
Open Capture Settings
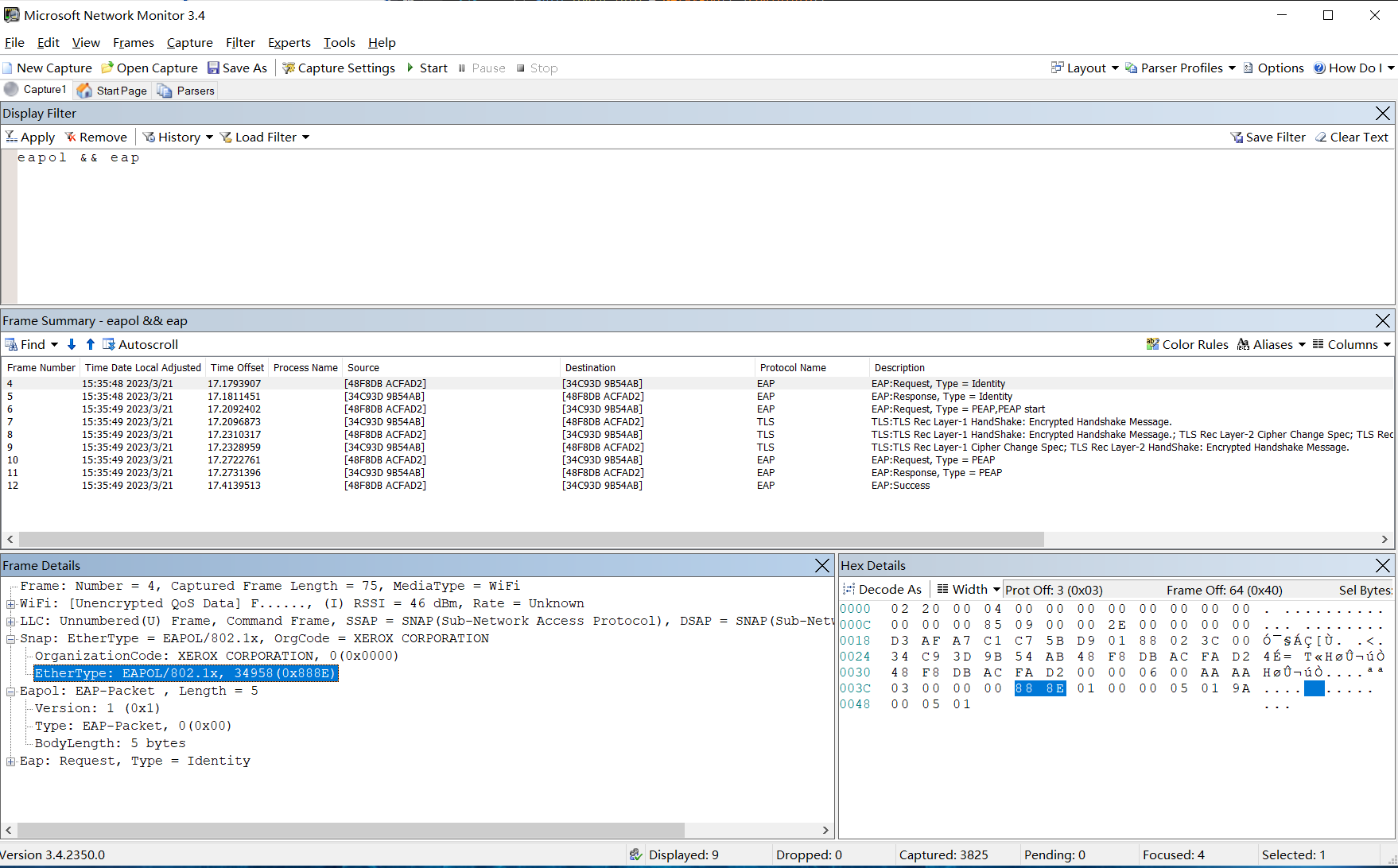point(339,68)
